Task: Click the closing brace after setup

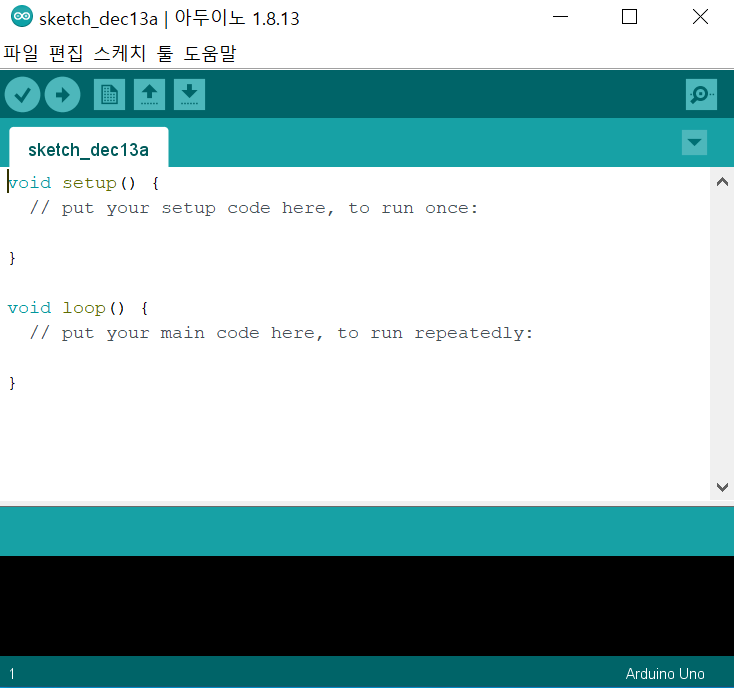Action: point(12,258)
